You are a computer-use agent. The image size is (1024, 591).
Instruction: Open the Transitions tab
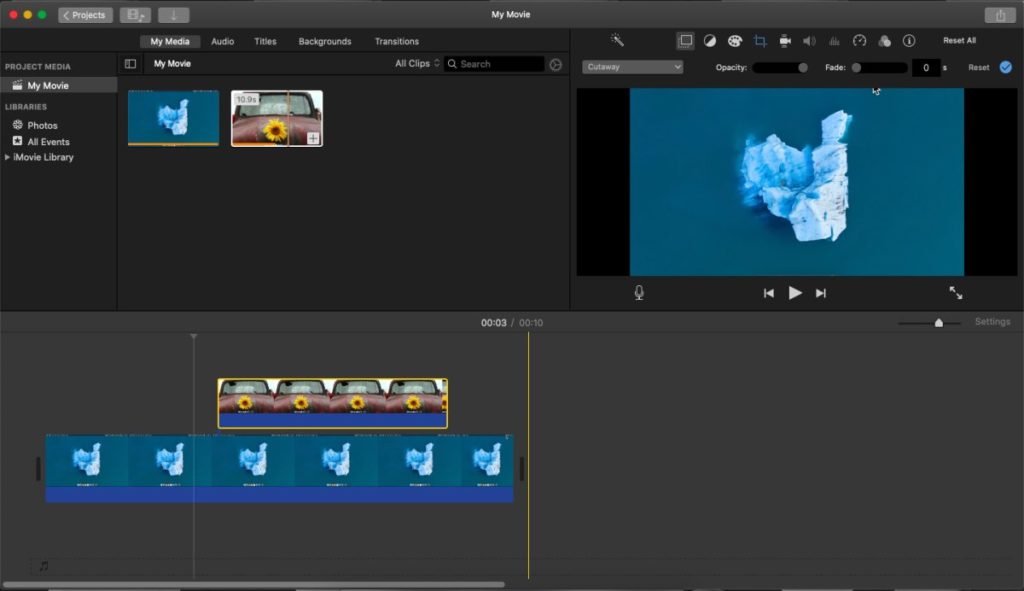click(x=396, y=41)
